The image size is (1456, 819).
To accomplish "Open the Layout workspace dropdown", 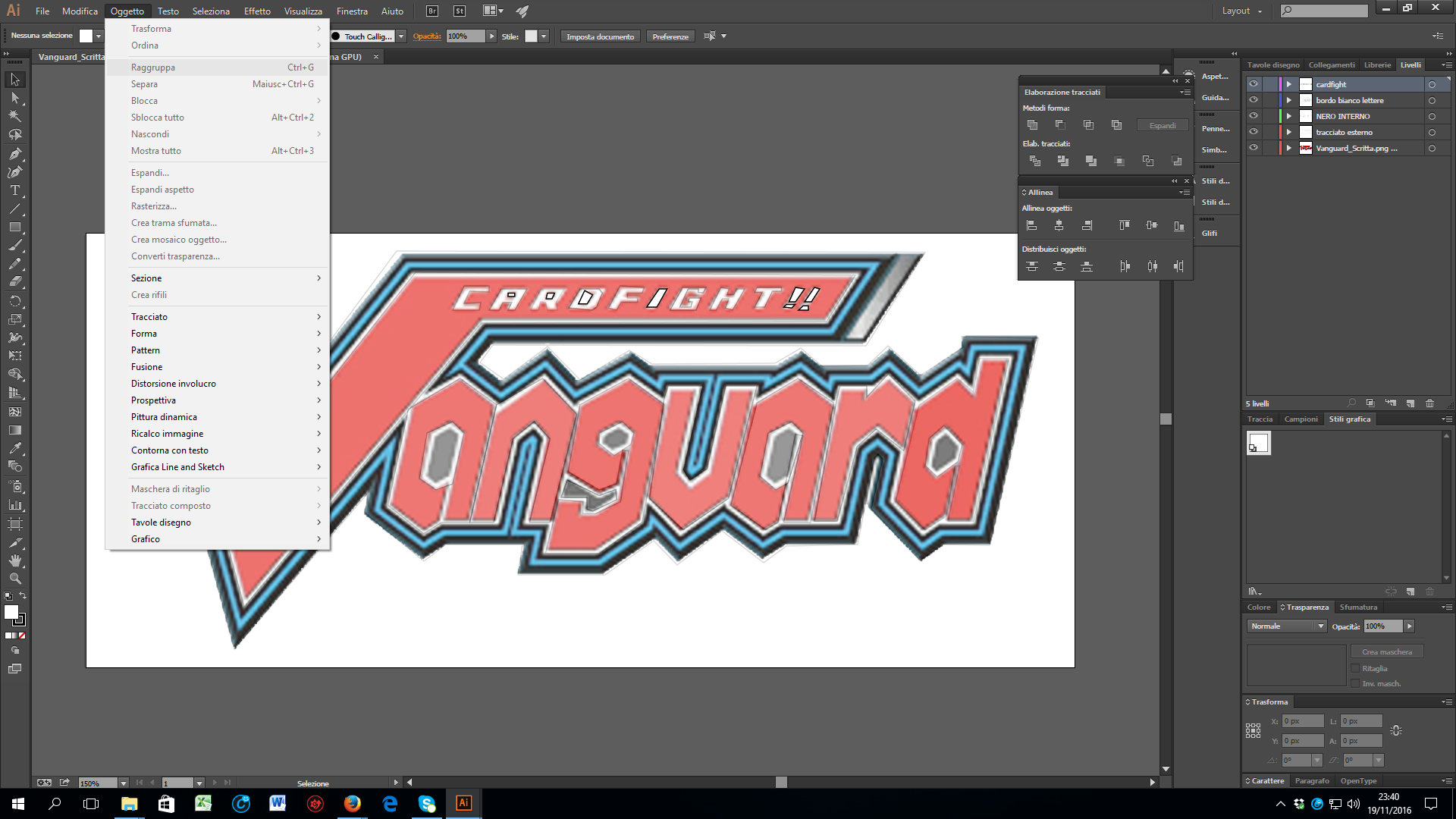I will click(1241, 11).
